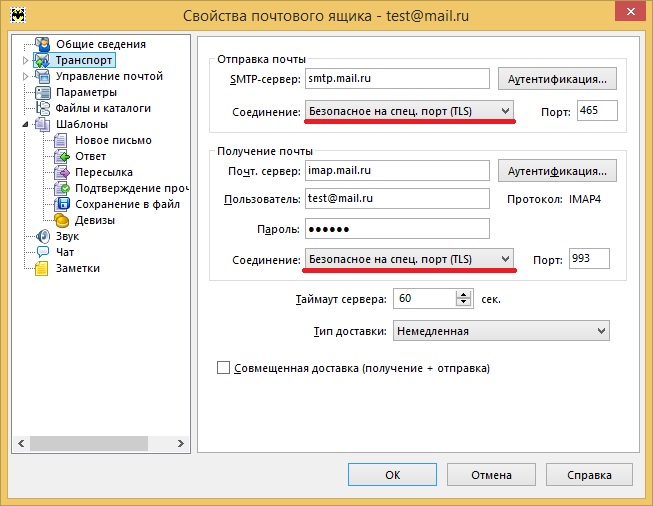This screenshot has width=653, height=506.
Task: Open SMTP Аутентификация settings button
Action: 557,79
